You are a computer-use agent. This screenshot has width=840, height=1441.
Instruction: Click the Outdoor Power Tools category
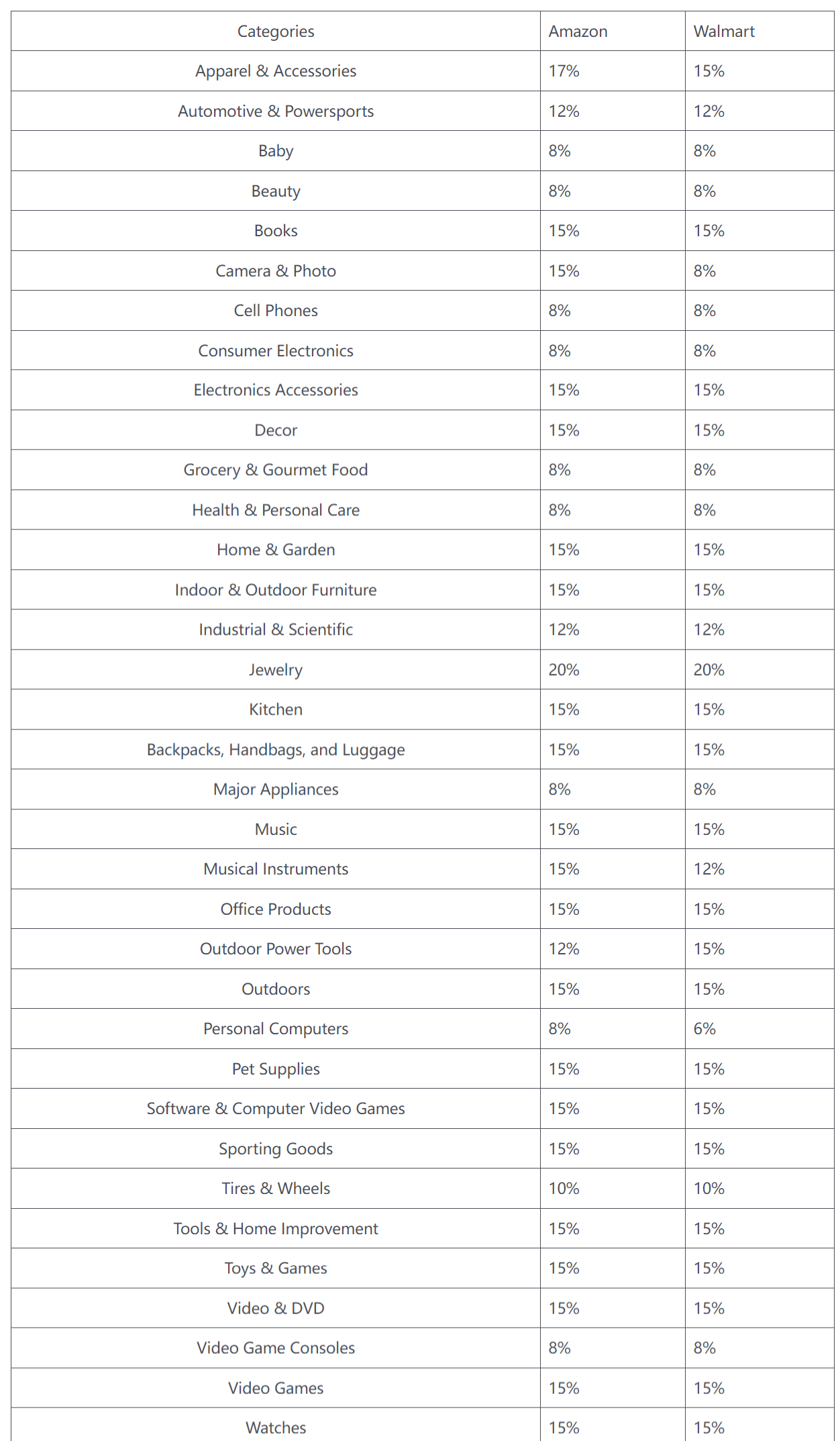click(x=276, y=949)
